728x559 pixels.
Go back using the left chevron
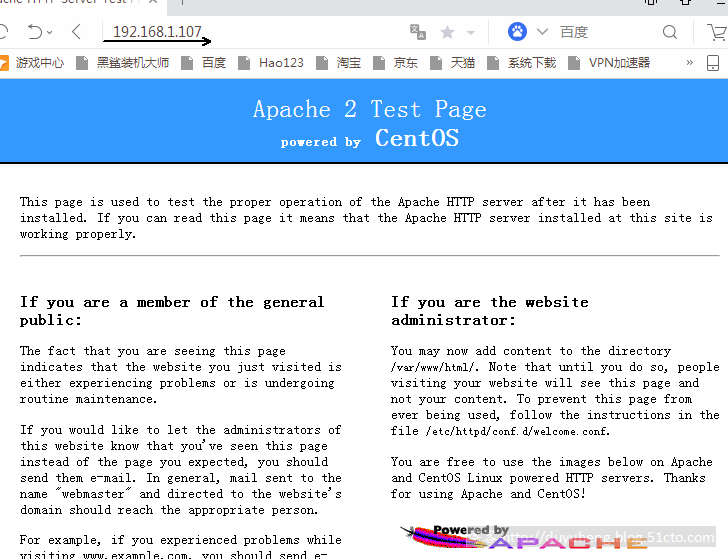77,32
